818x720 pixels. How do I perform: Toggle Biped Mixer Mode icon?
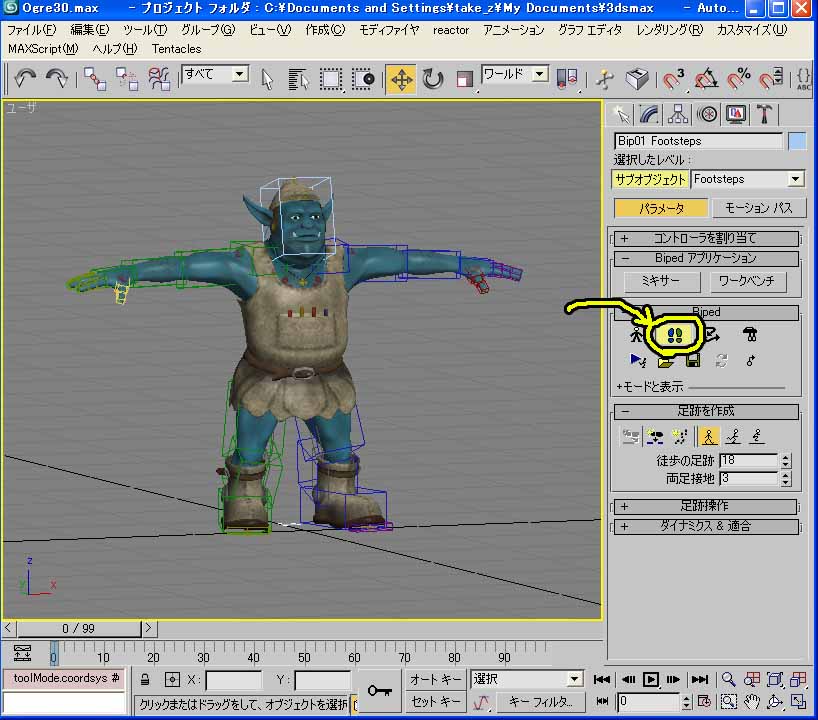click(x=750, y=334)
